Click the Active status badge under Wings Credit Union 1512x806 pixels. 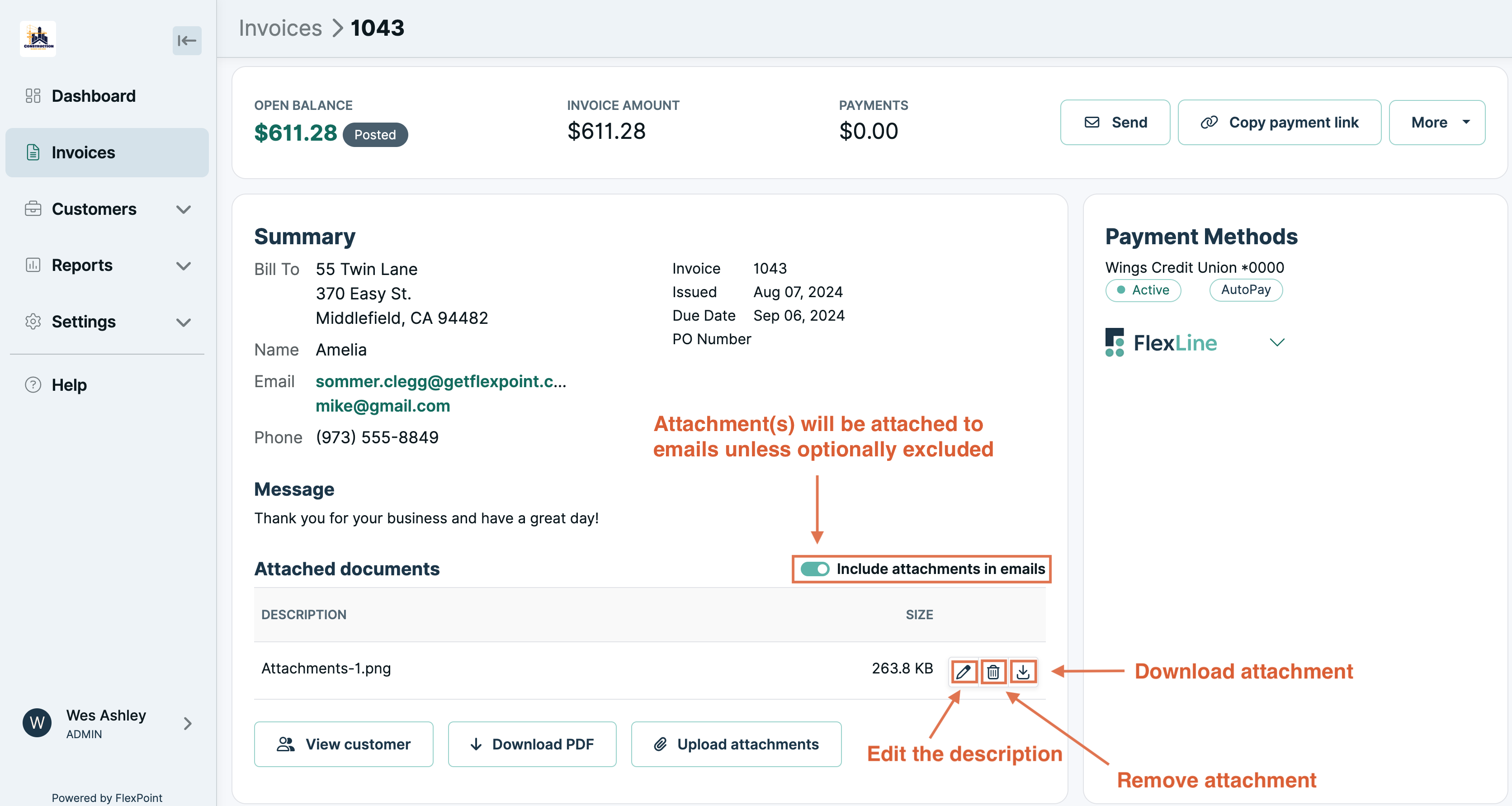tap(1143, 290)
